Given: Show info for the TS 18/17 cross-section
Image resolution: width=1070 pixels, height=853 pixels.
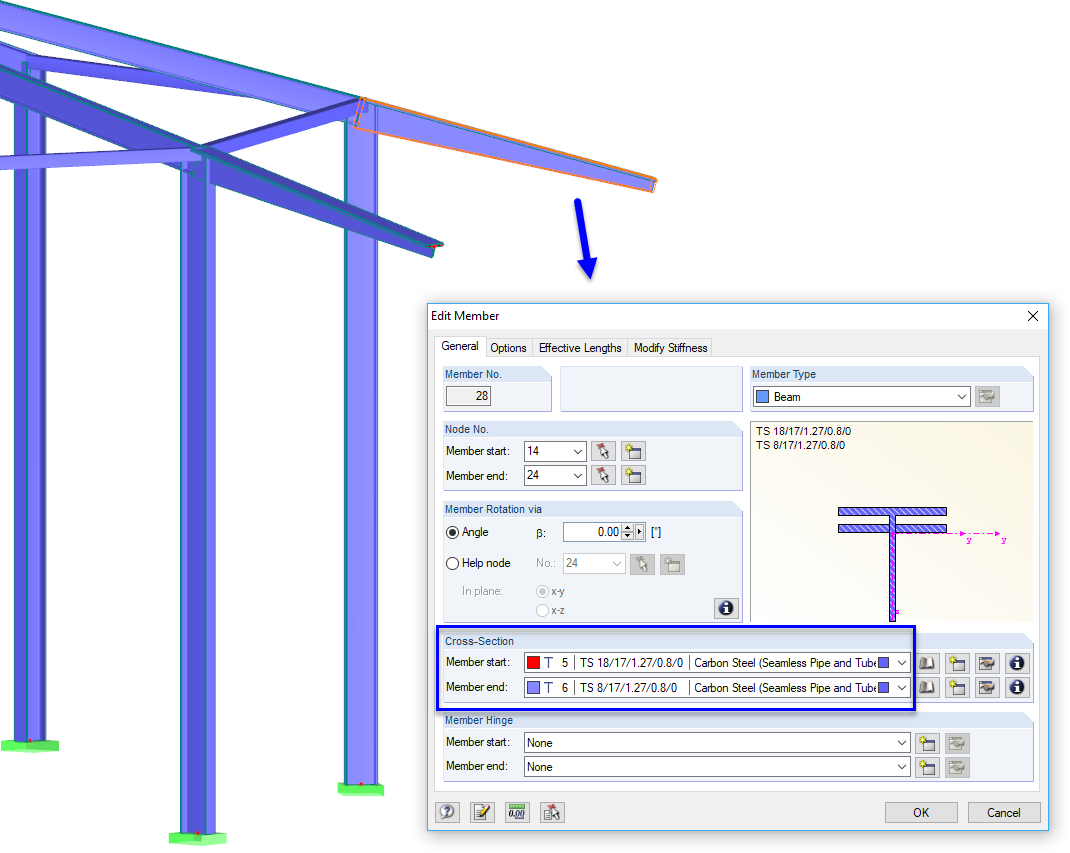Looking at the screenshot, I should [x=1017, y=662].
